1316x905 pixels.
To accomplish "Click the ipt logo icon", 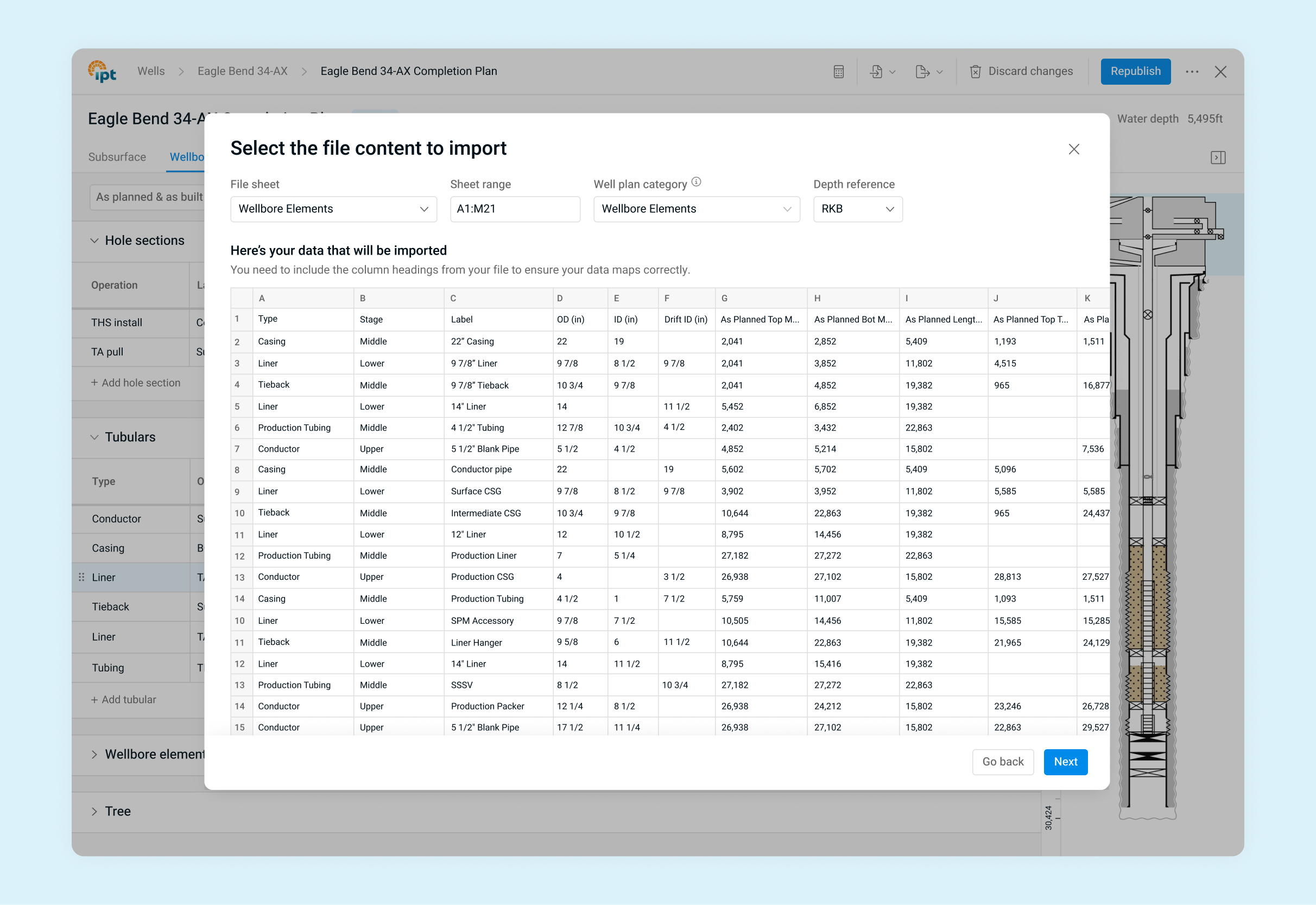I will point(102,72).
